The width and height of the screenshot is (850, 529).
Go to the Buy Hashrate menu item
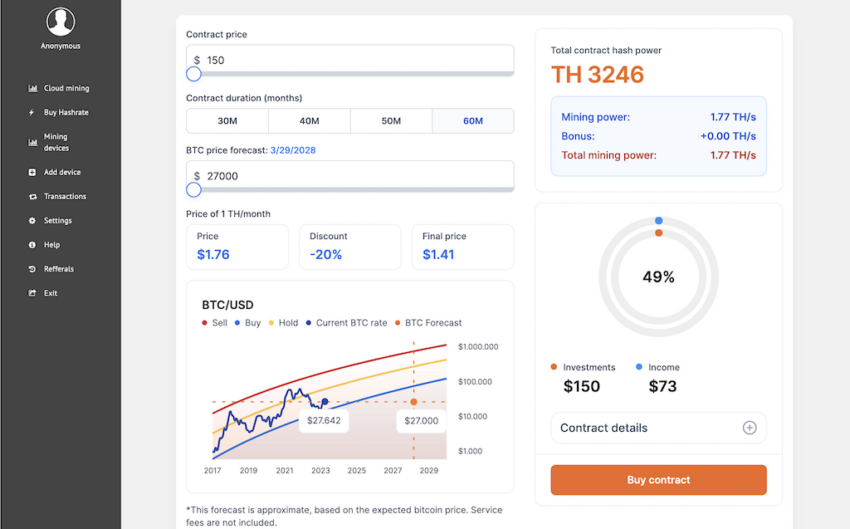[x=66, y=113]
